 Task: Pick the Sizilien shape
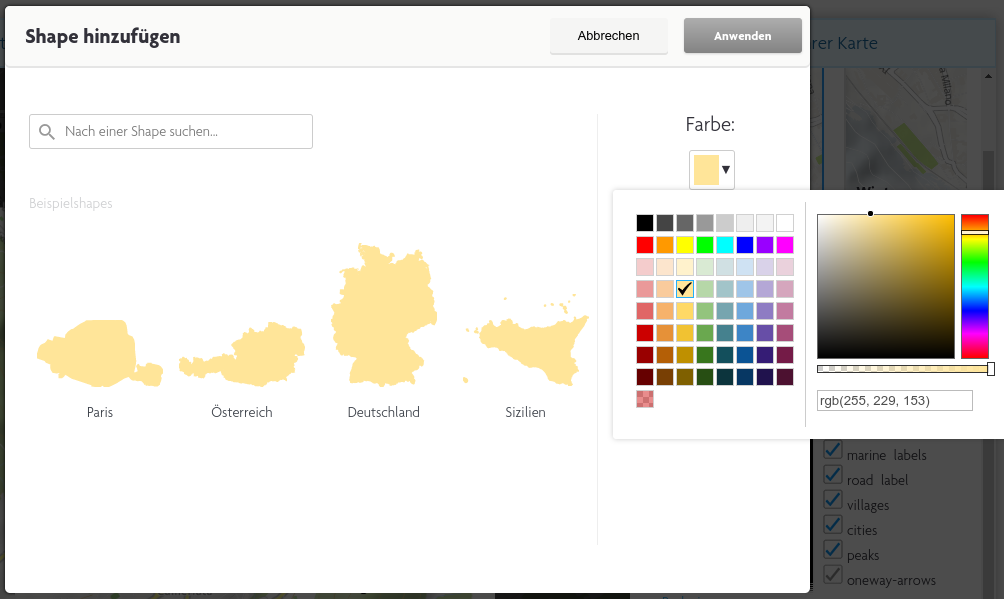[x=525, y=344]
